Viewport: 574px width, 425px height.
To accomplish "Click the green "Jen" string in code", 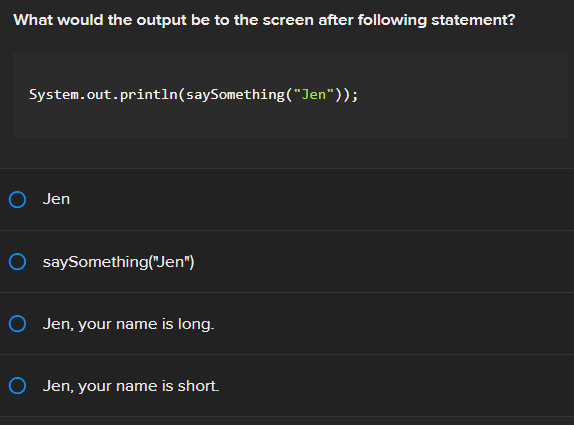I will (x=314, y=94).
